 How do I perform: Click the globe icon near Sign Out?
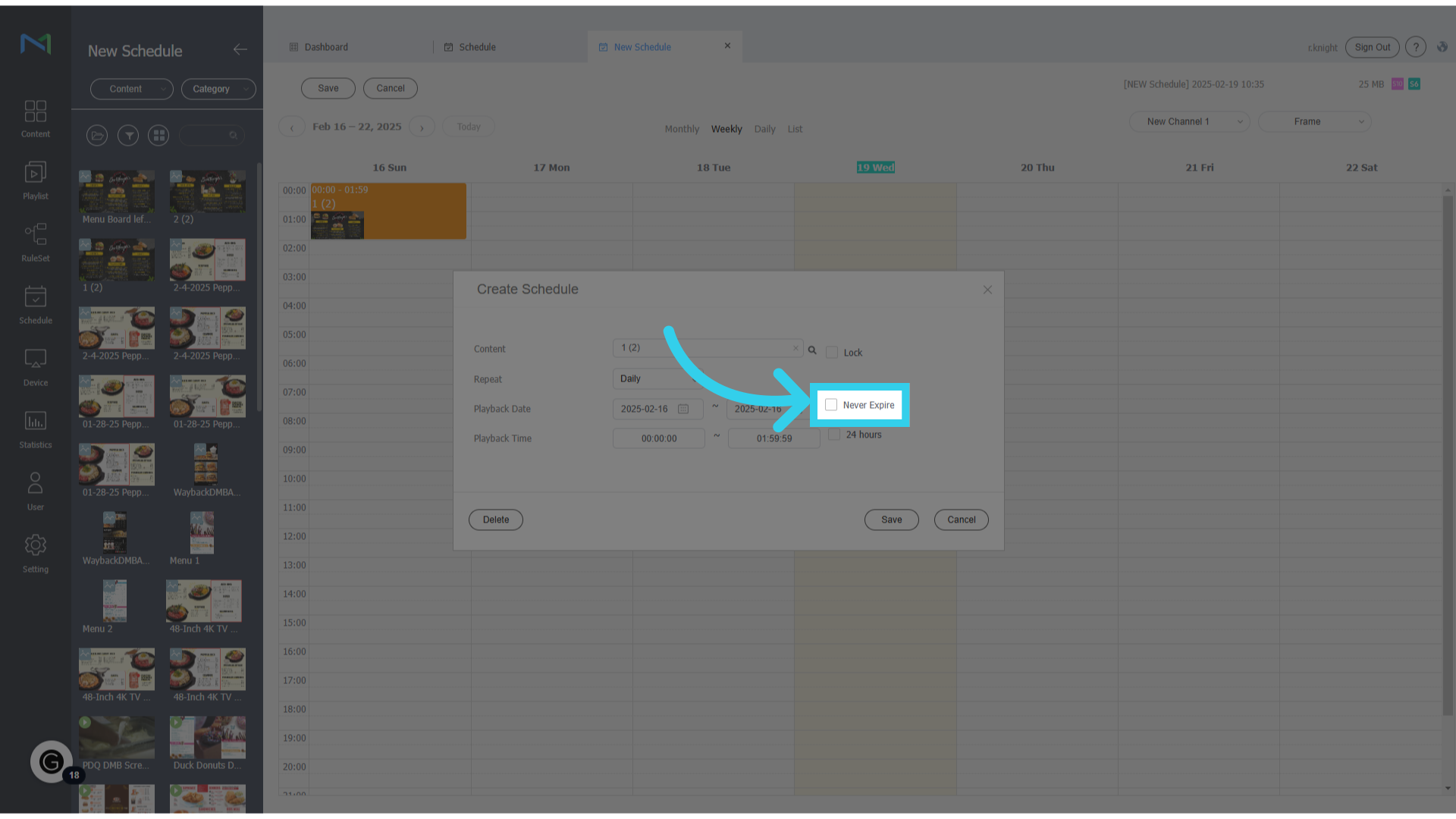click(1442, 47)
